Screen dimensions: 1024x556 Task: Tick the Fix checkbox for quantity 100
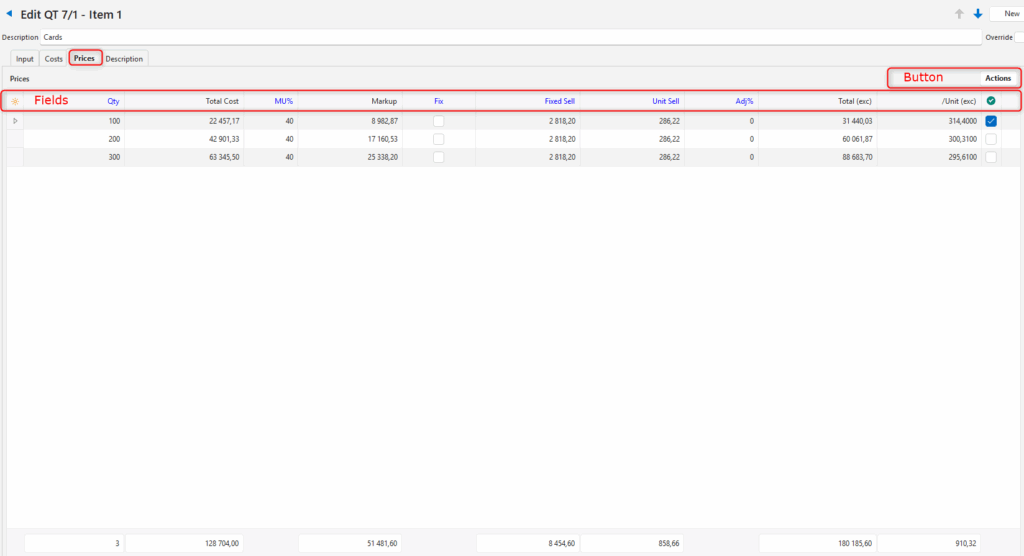(438, 121)
